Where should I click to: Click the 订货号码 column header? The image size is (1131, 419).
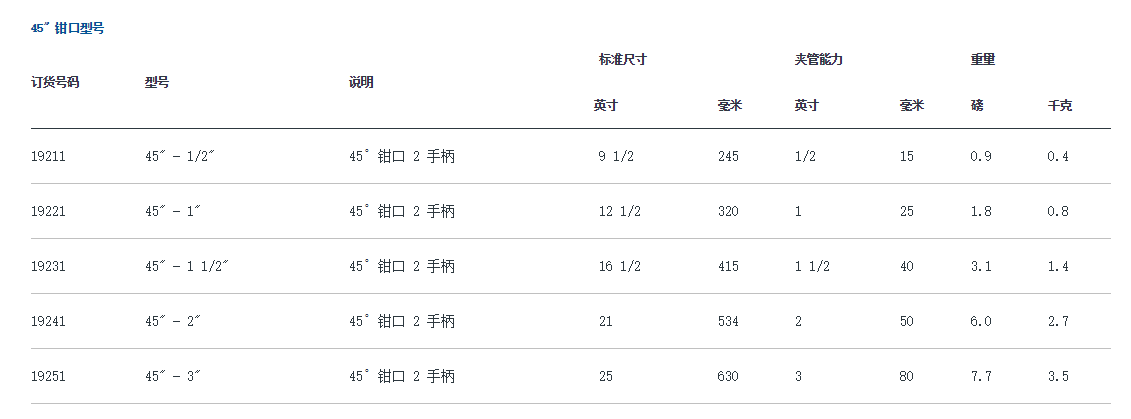[55, 82]
